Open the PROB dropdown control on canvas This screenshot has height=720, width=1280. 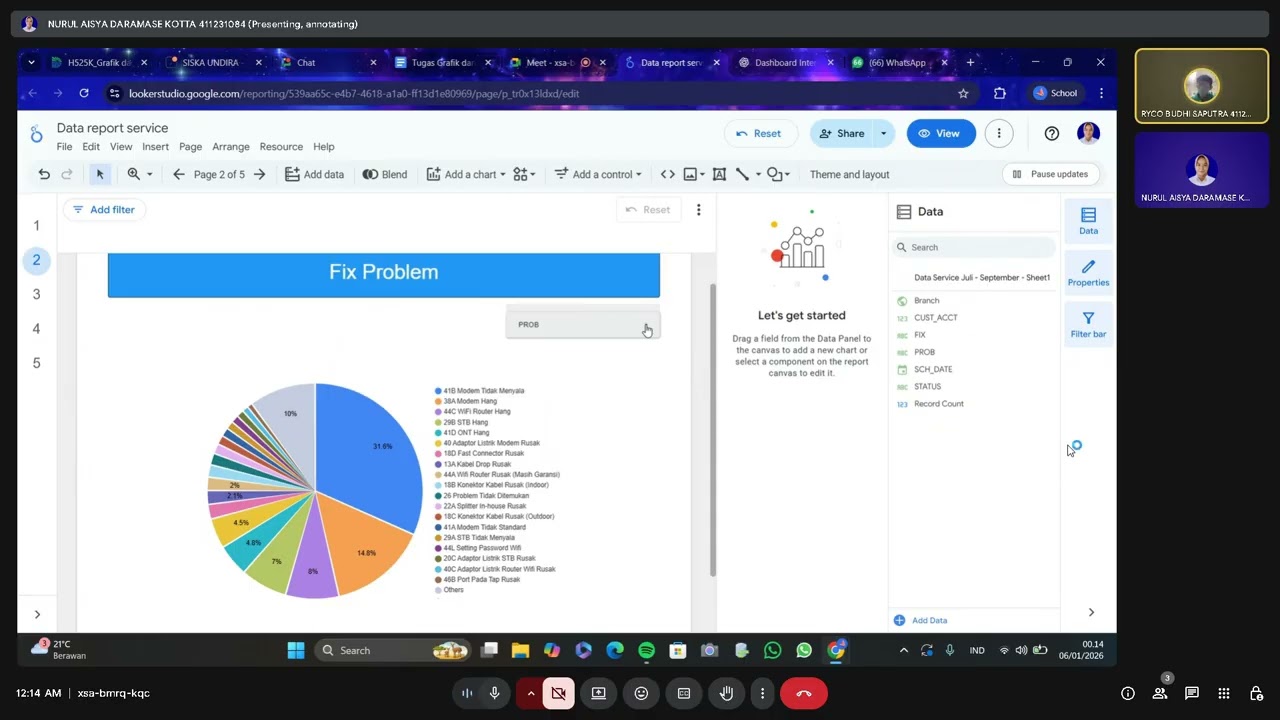coord(583,324)
